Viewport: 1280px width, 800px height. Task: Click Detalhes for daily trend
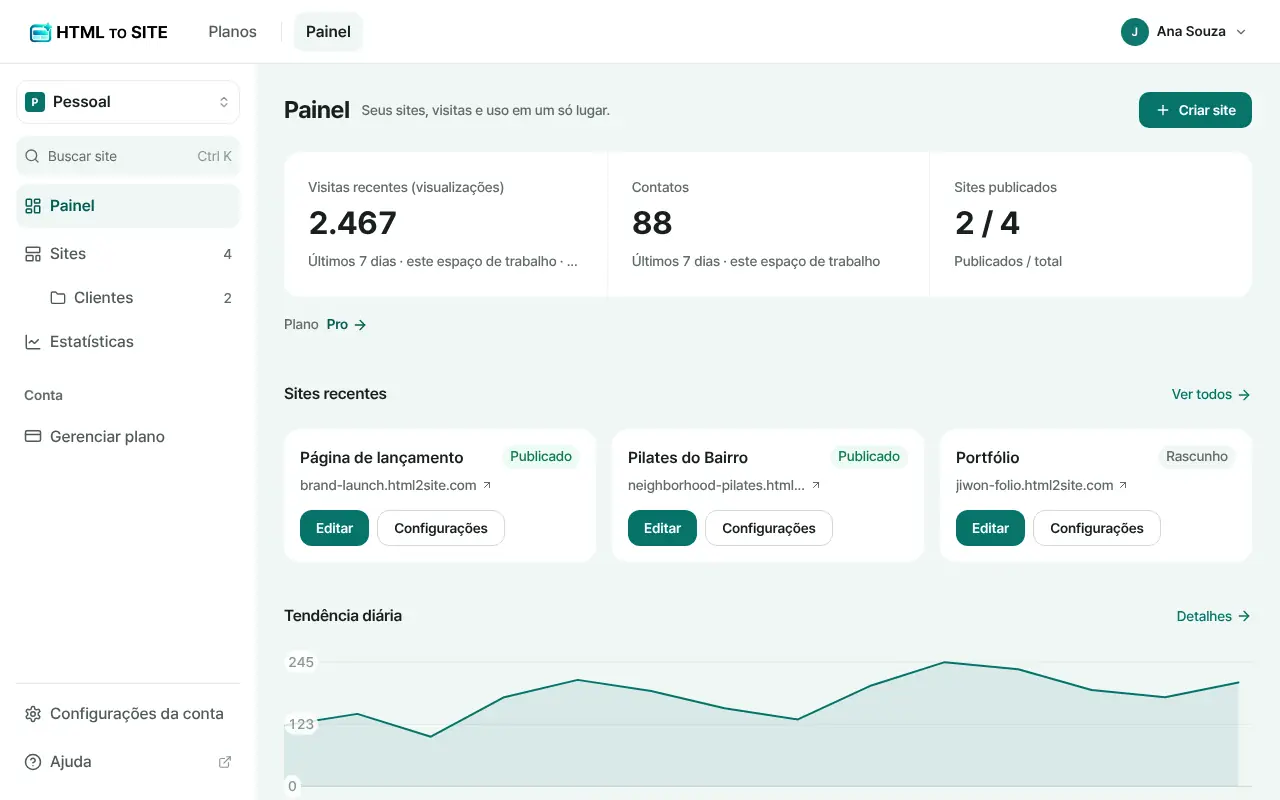point(1214,617)
